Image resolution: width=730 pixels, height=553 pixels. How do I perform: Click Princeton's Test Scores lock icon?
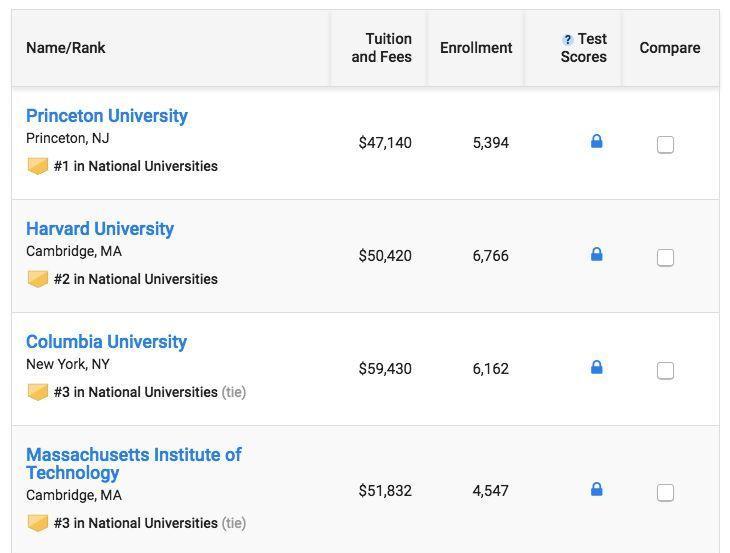596,141
